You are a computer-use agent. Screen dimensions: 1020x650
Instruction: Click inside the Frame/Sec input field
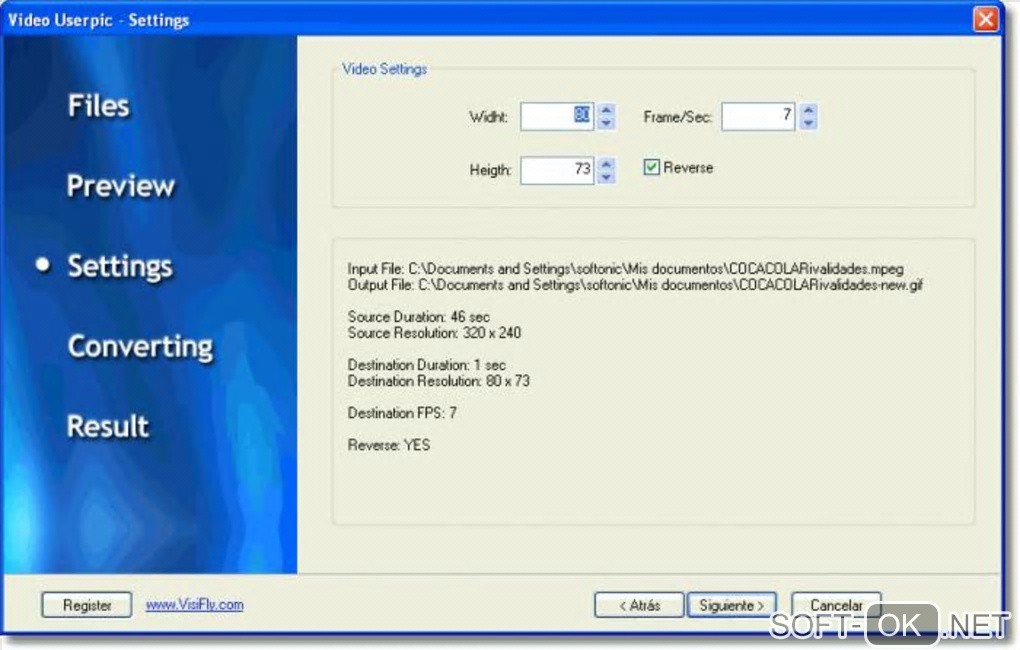[x=758, y=116]
